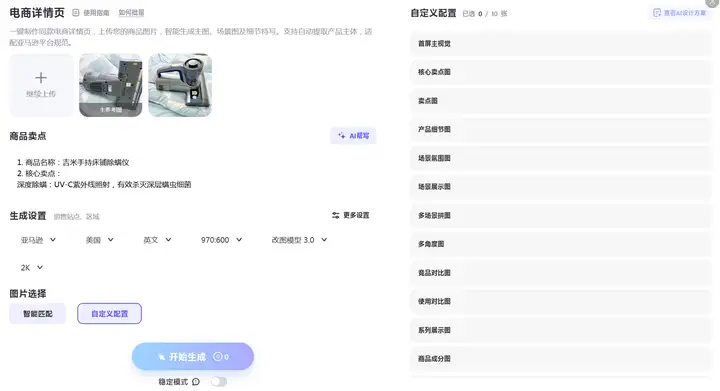The height and width of the screenshot is (391, 720).
Task: Choose the 产品细节图 row
Action: pos(561,129)
